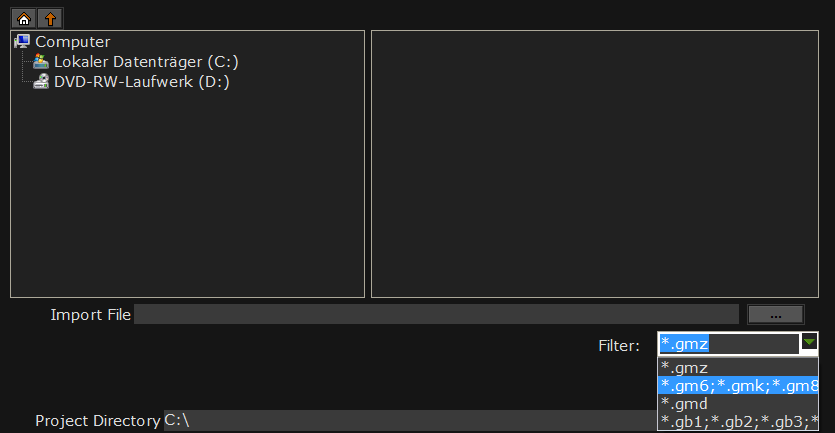Open the file browser with the ... button

pos(776,315)
